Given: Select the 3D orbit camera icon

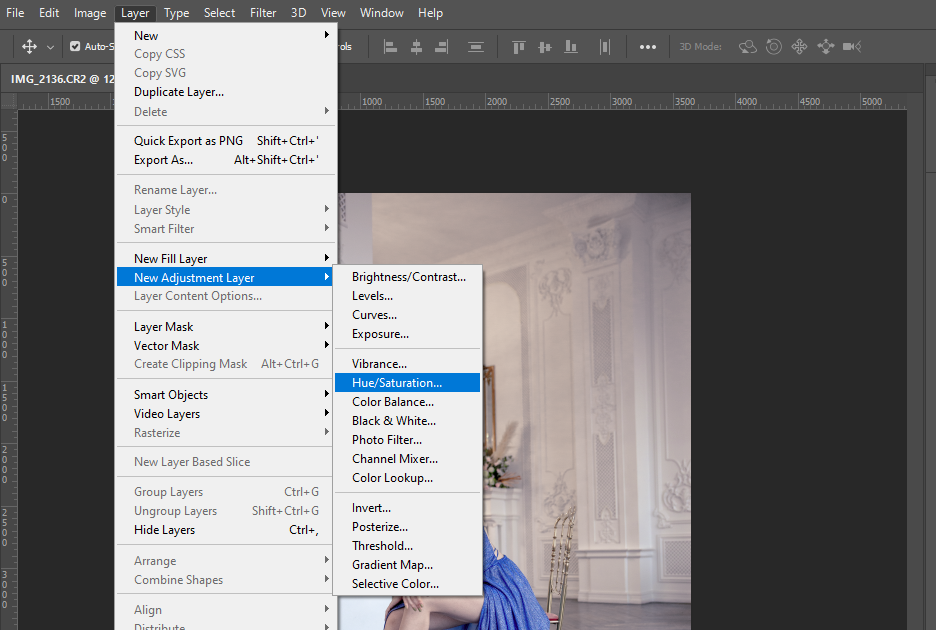Looking at the screenshot, I should (x=747, y=47).
